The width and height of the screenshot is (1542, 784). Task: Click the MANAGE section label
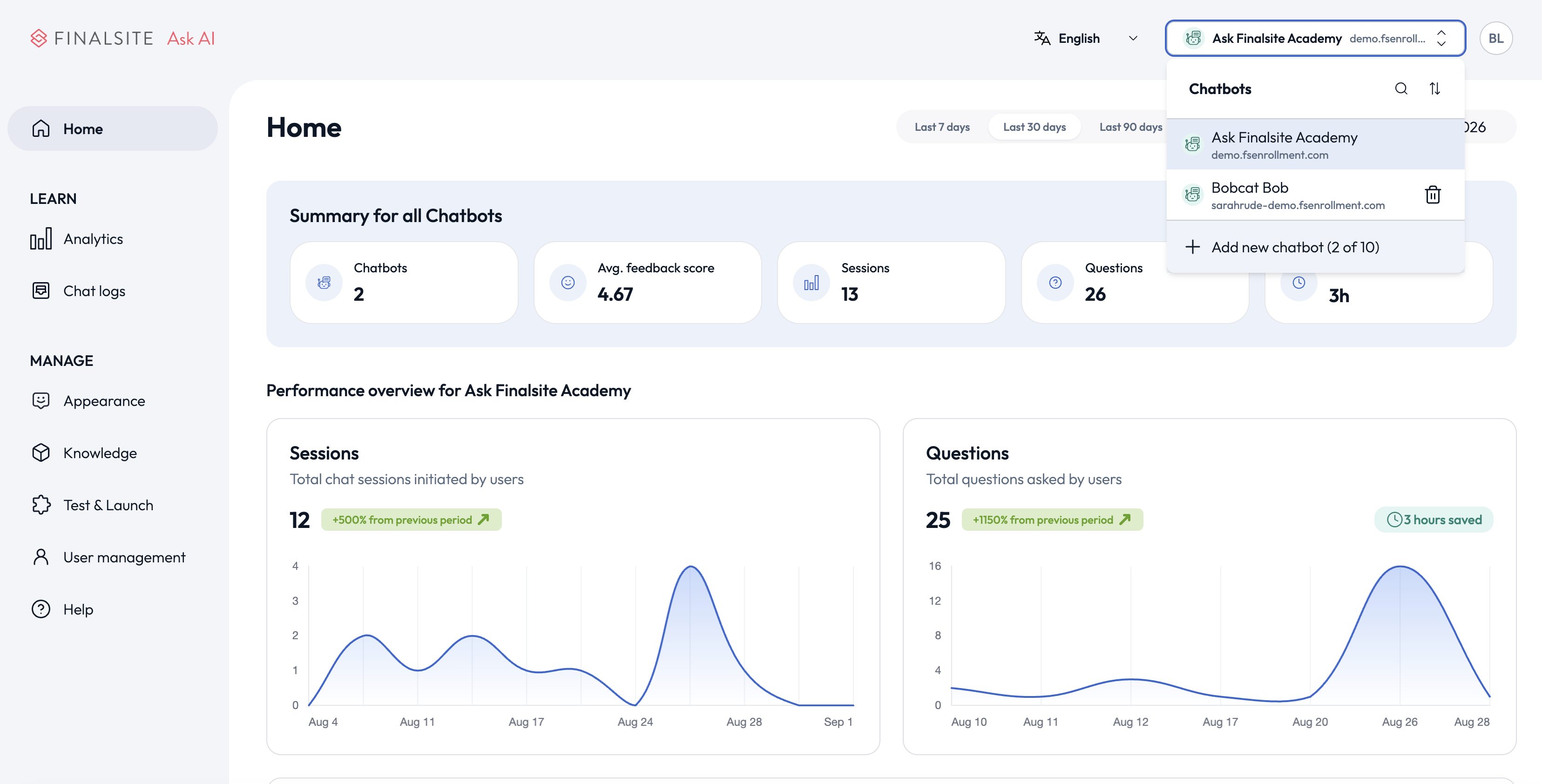pyautogui.click(x=61, y=361)
